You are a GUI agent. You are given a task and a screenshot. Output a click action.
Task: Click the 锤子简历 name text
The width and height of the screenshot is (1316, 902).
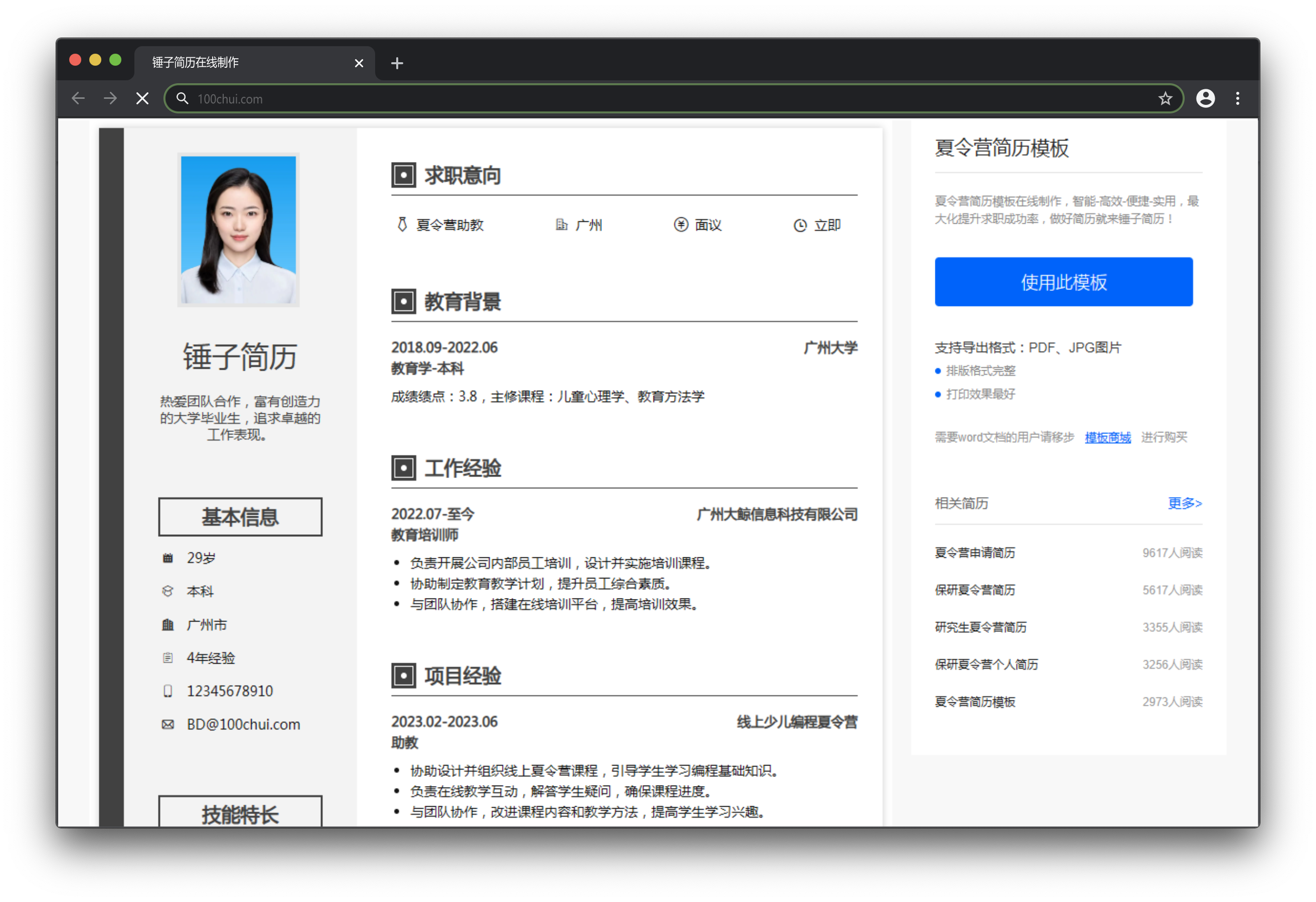point(240,357)
